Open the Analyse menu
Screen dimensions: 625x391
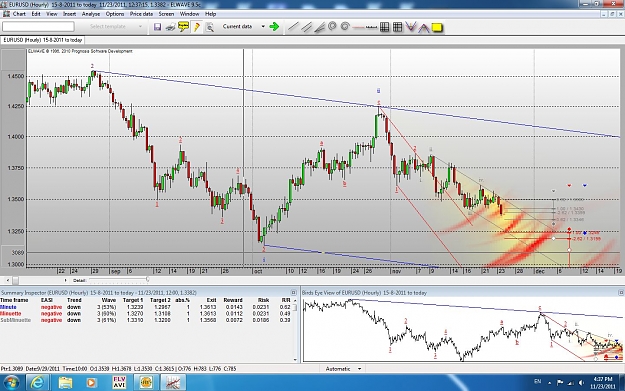(x=91, y=14)
